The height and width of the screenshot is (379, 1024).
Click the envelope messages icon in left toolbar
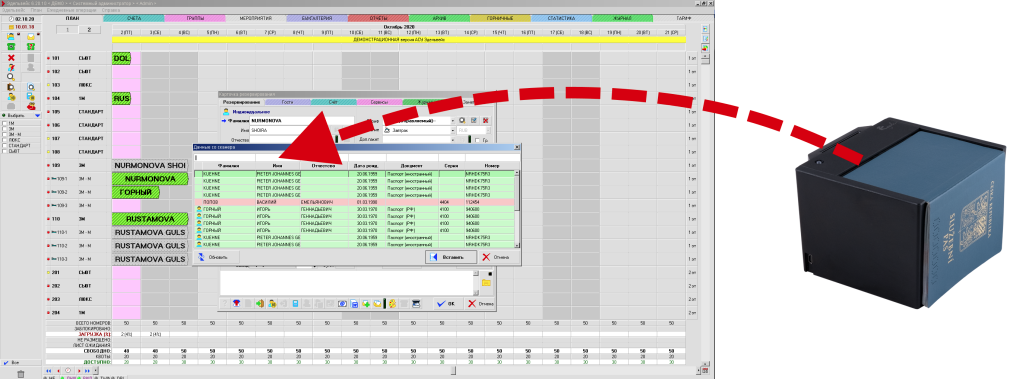pyautogui.click(x=30, y=37)
